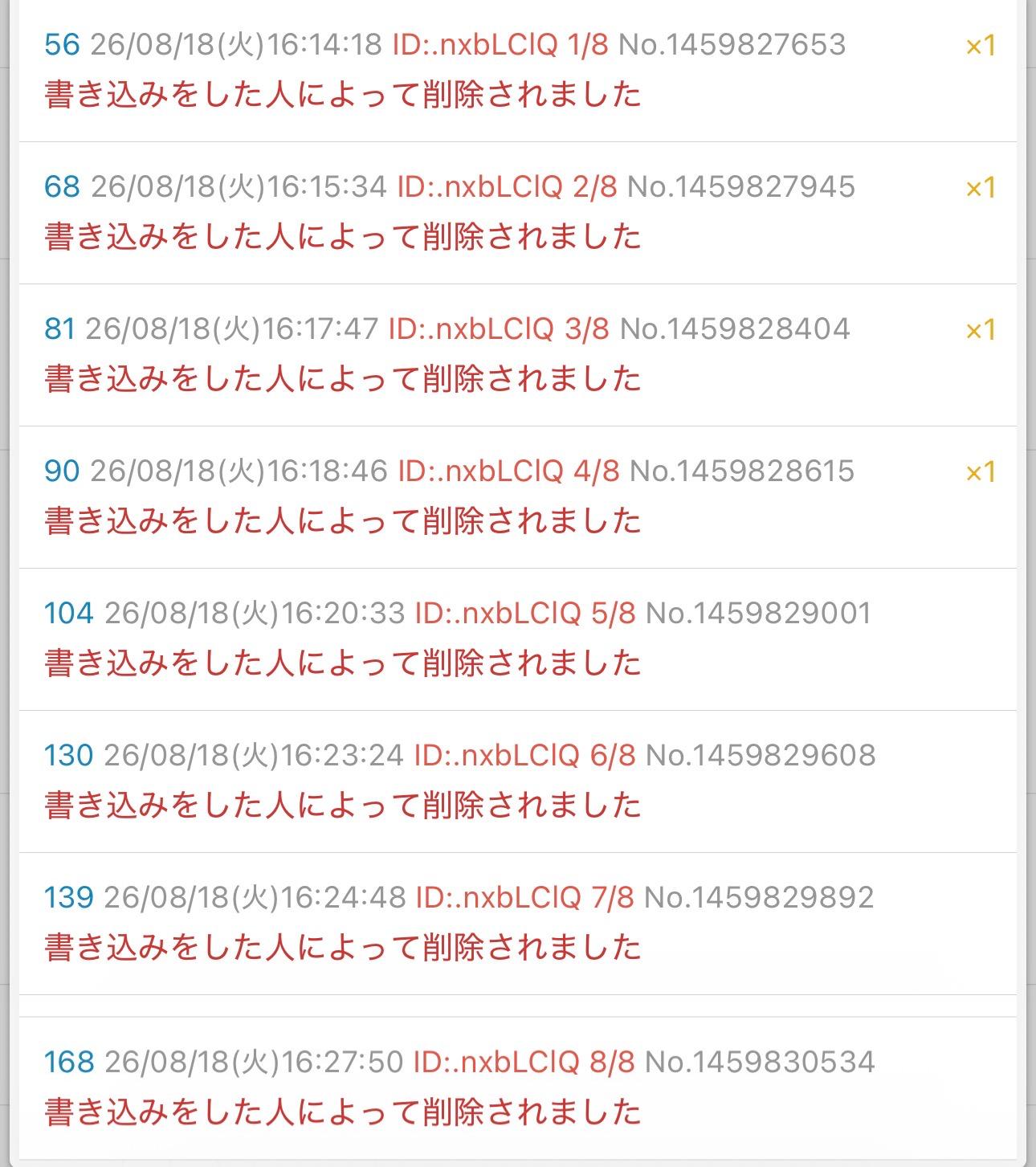Select ID:.nxbLClQ 1/8 poster ID

pos(500,44)
